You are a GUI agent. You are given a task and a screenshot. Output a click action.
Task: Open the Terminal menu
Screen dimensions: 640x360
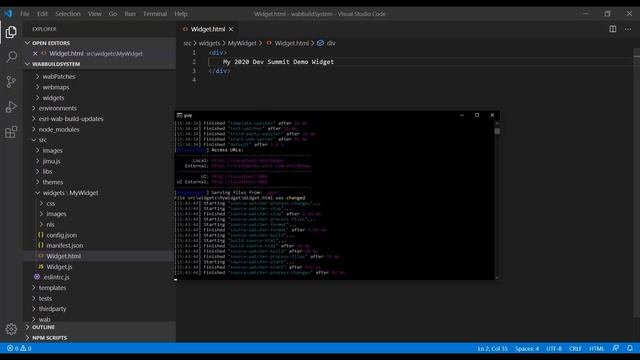(155, 14)
